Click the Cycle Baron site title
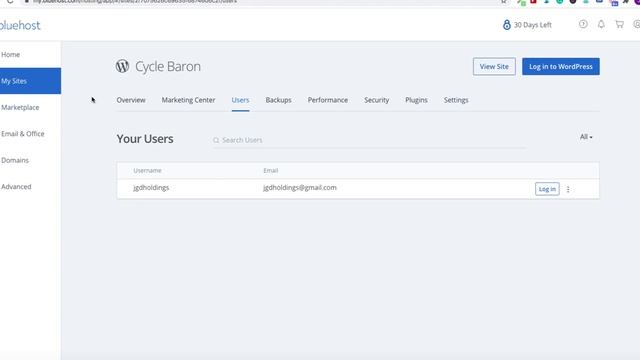640x360 pixels. [x=168, y=67]
